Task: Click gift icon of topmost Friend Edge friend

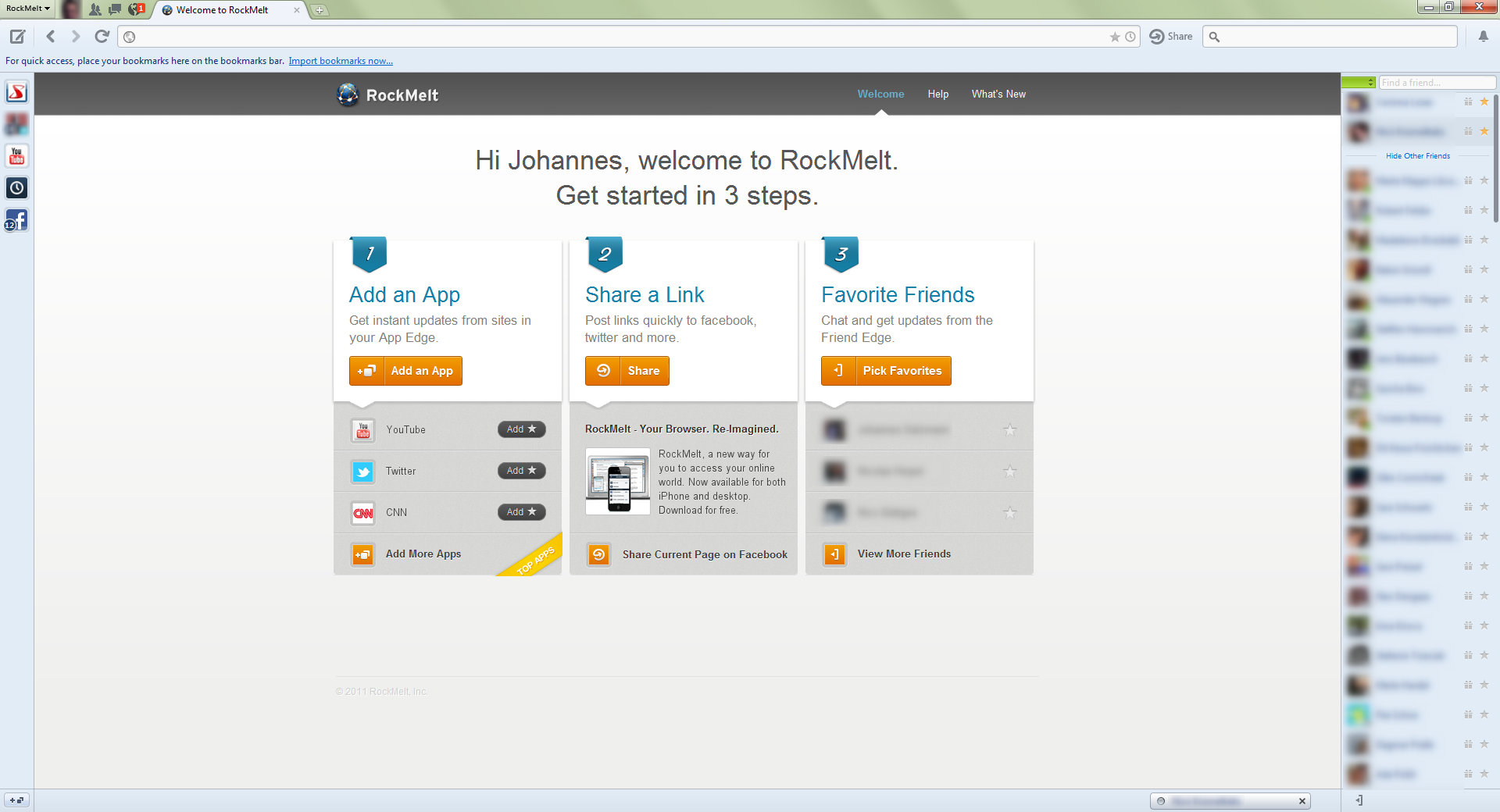Action: pos(1468,101)
